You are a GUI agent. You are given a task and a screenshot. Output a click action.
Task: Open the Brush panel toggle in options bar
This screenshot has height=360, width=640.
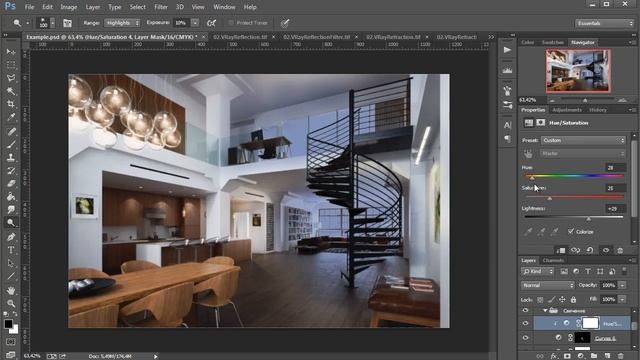point(67,23)
